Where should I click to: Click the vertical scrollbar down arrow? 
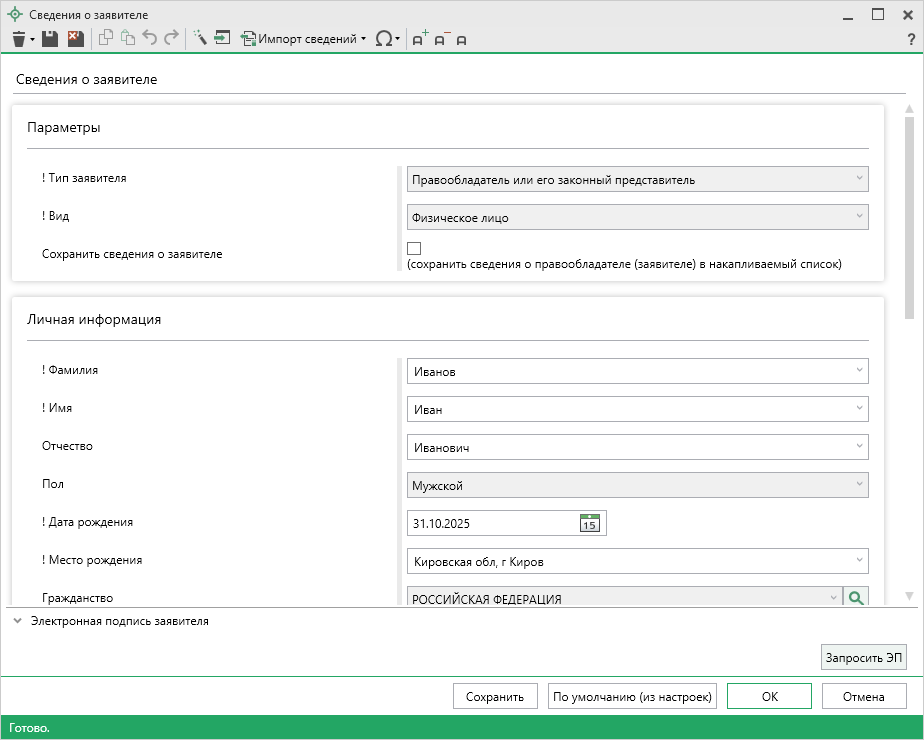(909, 596)
